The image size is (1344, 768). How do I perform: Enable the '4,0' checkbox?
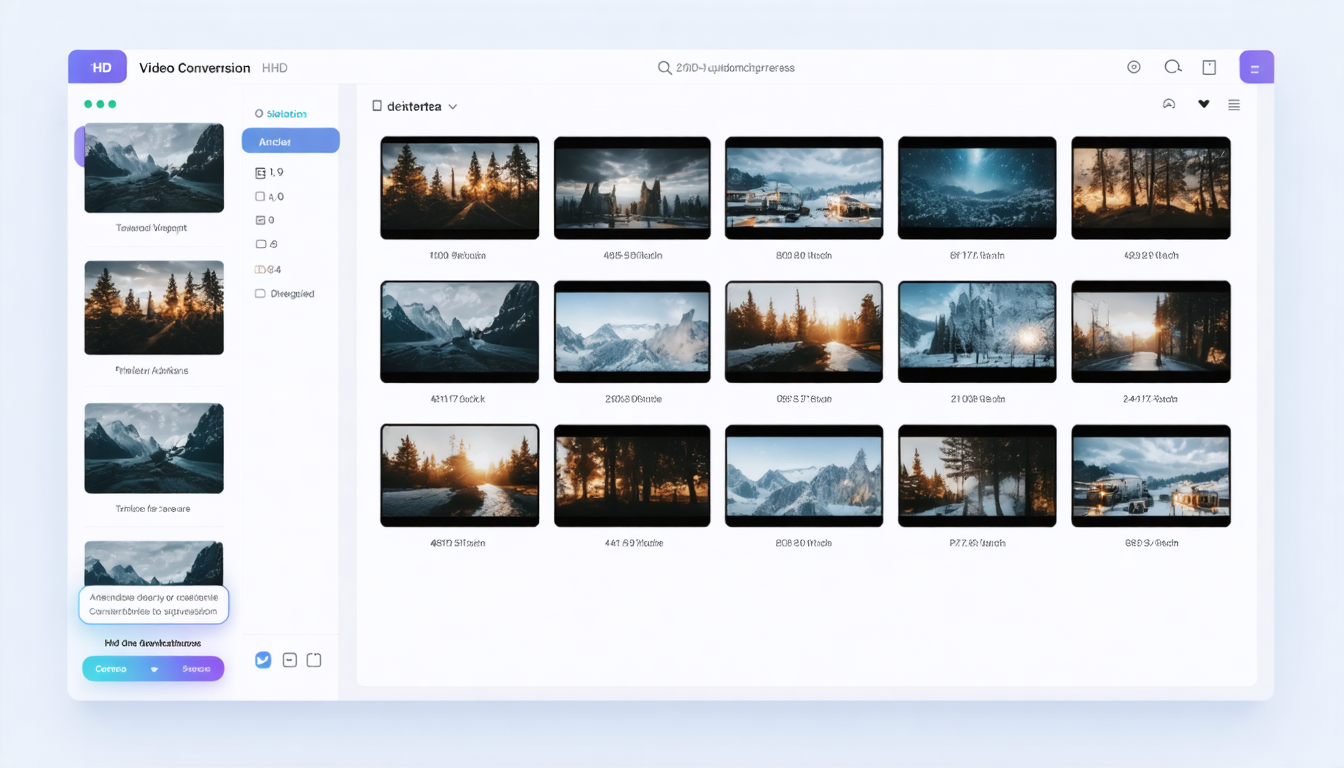tap(260, 197)
